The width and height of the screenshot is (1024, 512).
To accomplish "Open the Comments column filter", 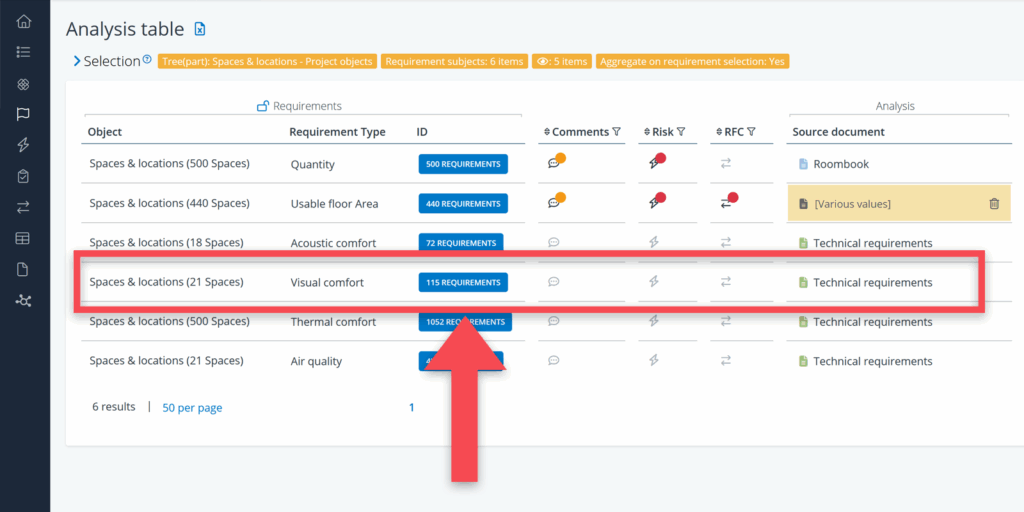I will pos(616,132).
